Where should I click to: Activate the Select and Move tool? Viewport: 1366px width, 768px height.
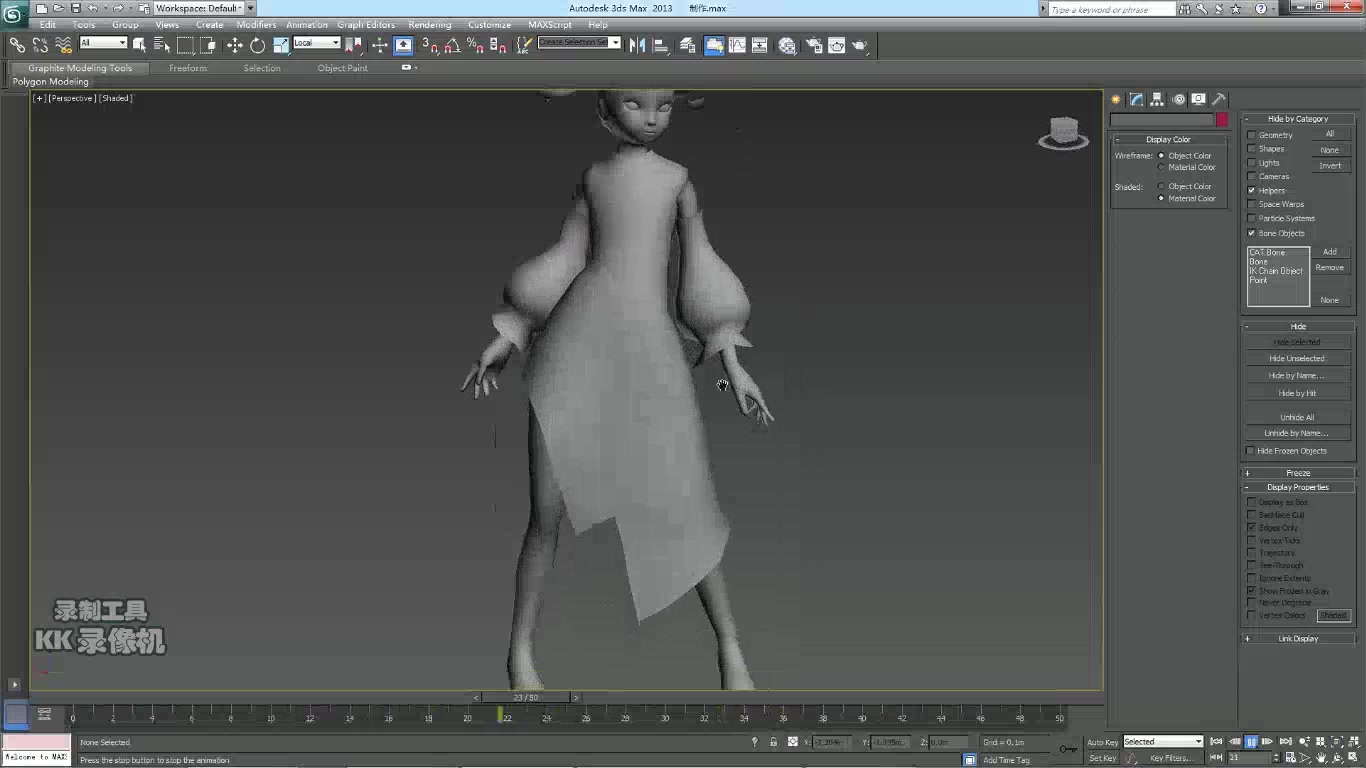point(234,45)
